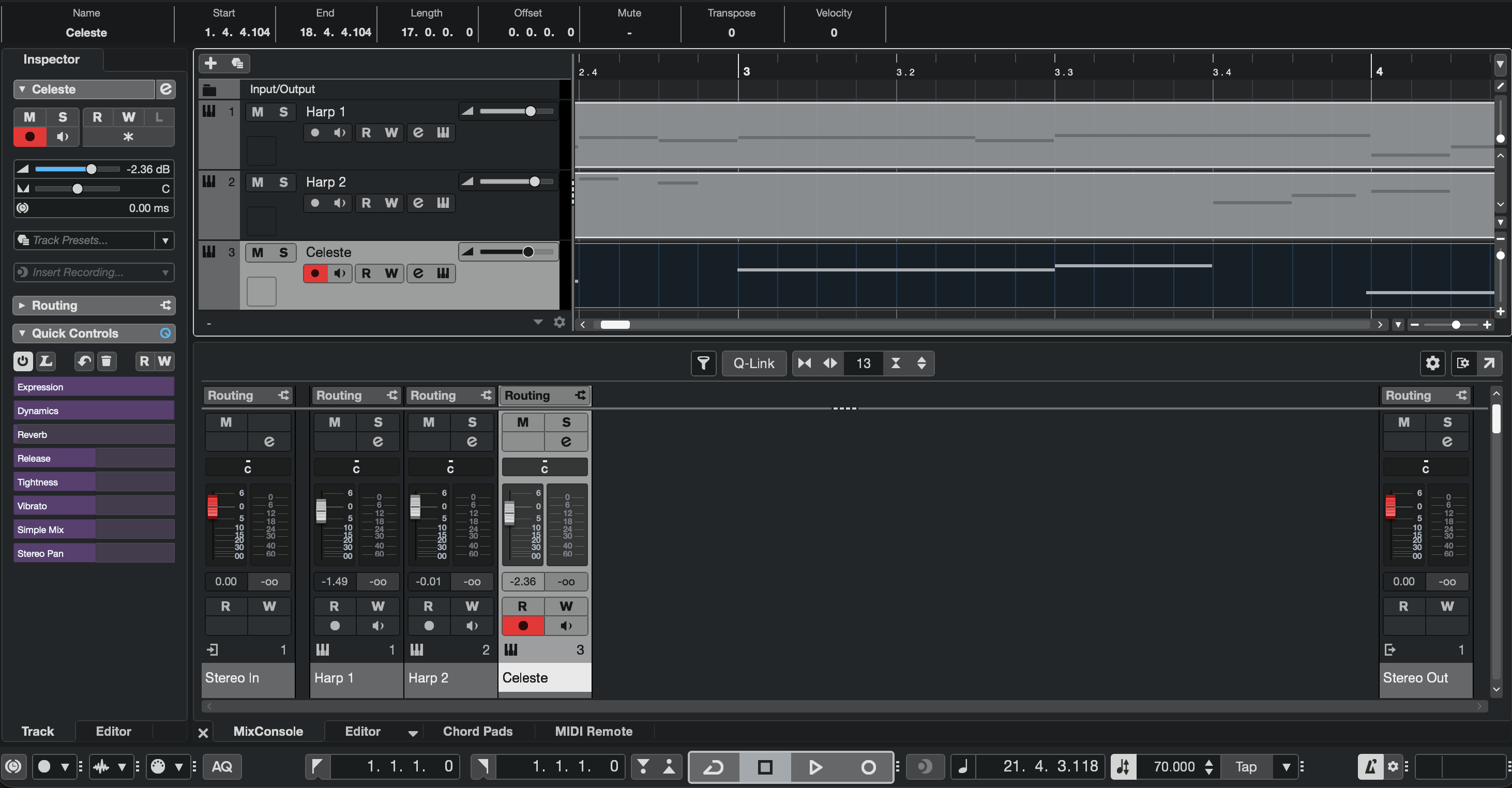Image resolution: width=1512 pixels, height=788 pixels.
Task: Open Harp 1 edit channel settings icon
Action: click(x=418, y=132)
